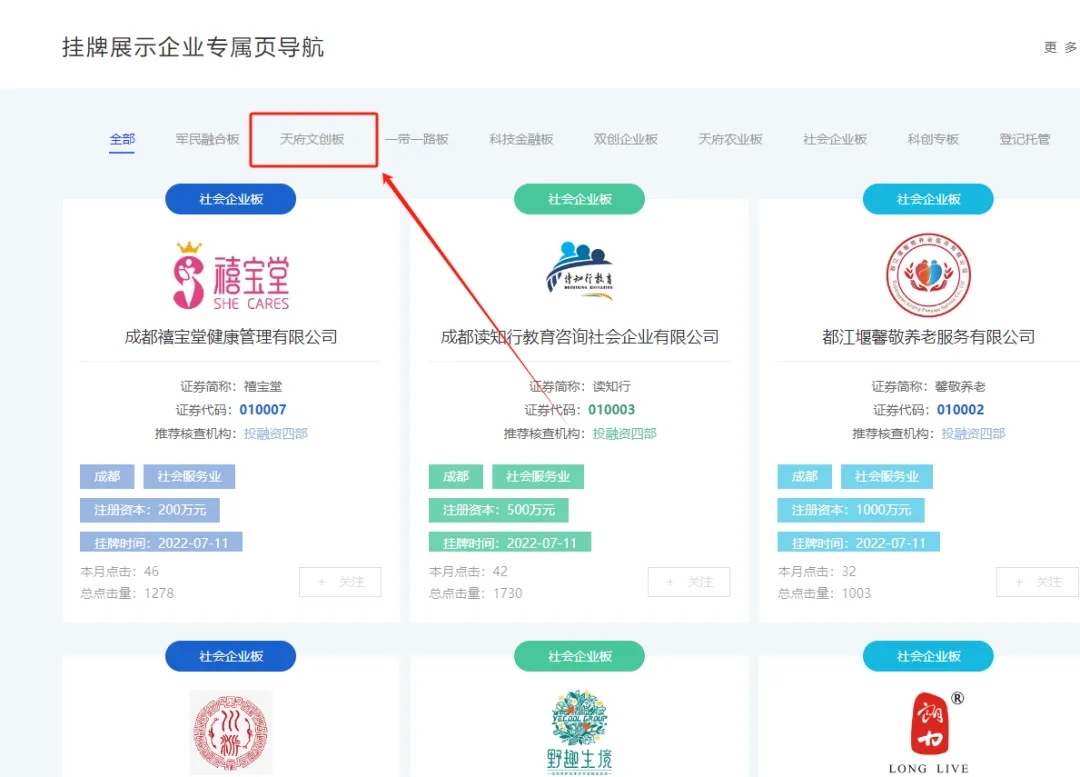Viewport: 1080px width, 777px height.
Task: Click the light blue 社会企业板 badge above 馨敬养老
Action: pos(928,199)
